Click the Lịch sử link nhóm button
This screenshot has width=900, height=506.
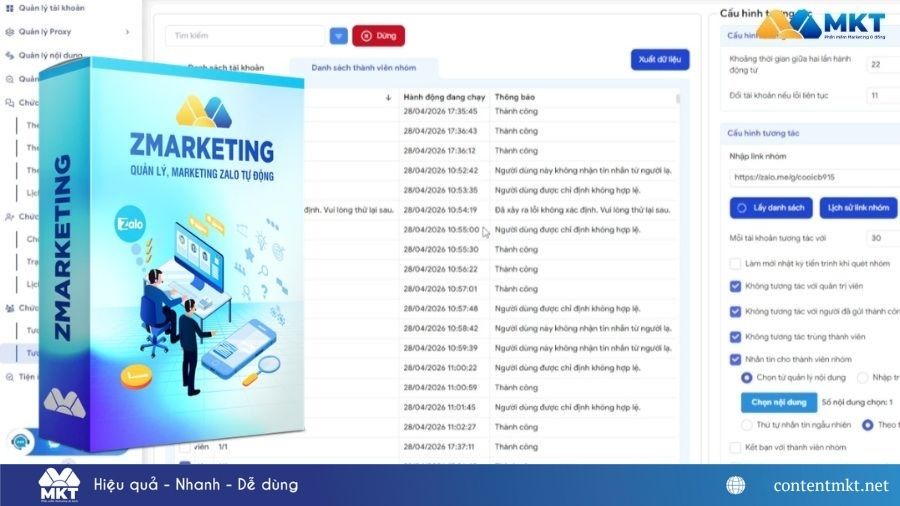[858, 208]
